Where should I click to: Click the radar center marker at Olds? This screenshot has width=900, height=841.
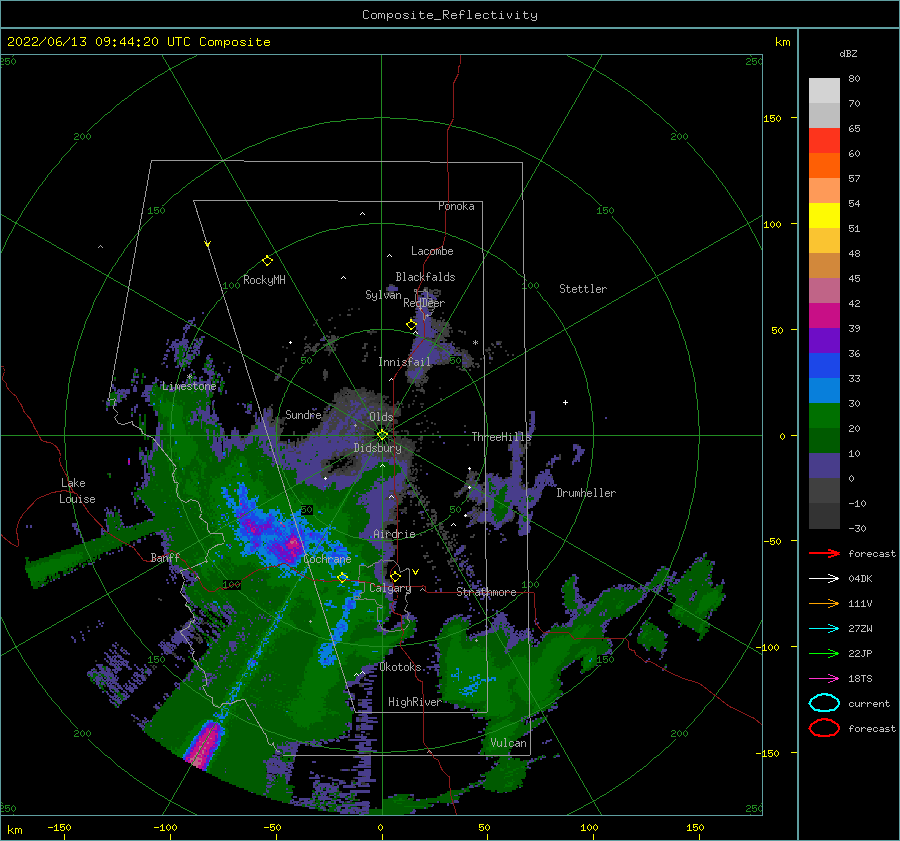pyautogui.click(x=382, y=435)
